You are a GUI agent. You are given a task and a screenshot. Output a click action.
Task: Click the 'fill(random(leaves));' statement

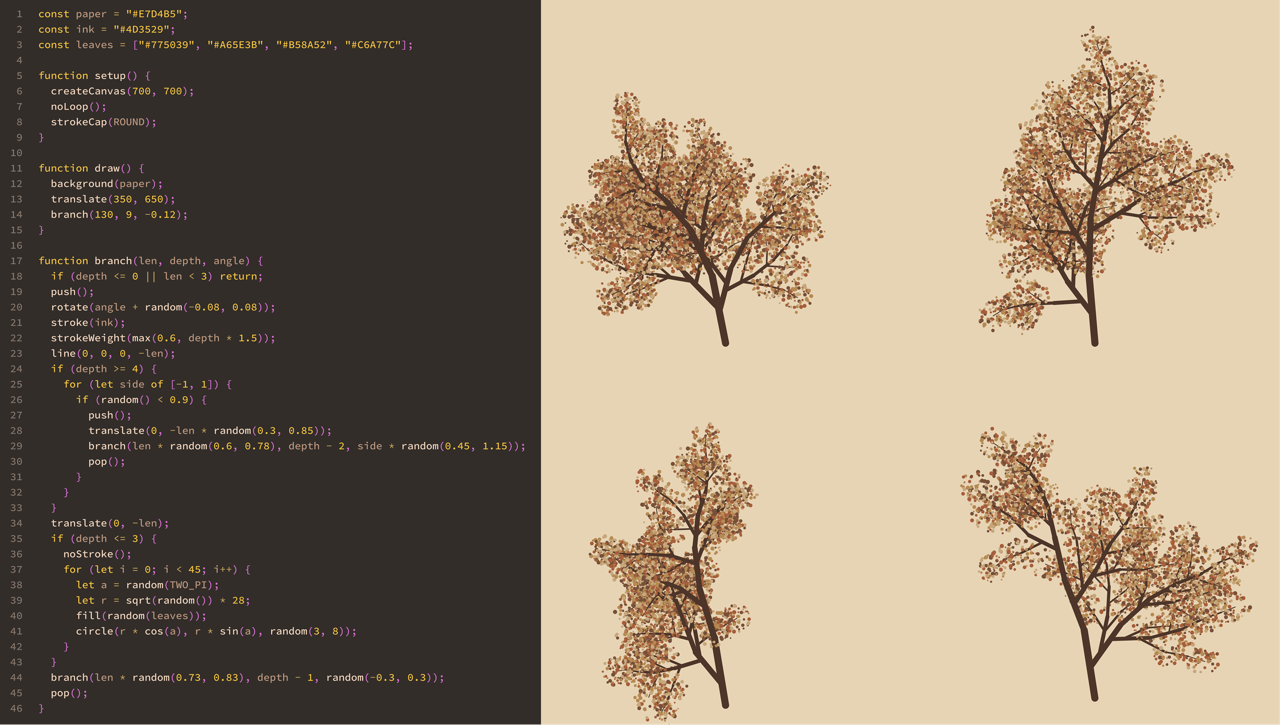coord(141,616)
